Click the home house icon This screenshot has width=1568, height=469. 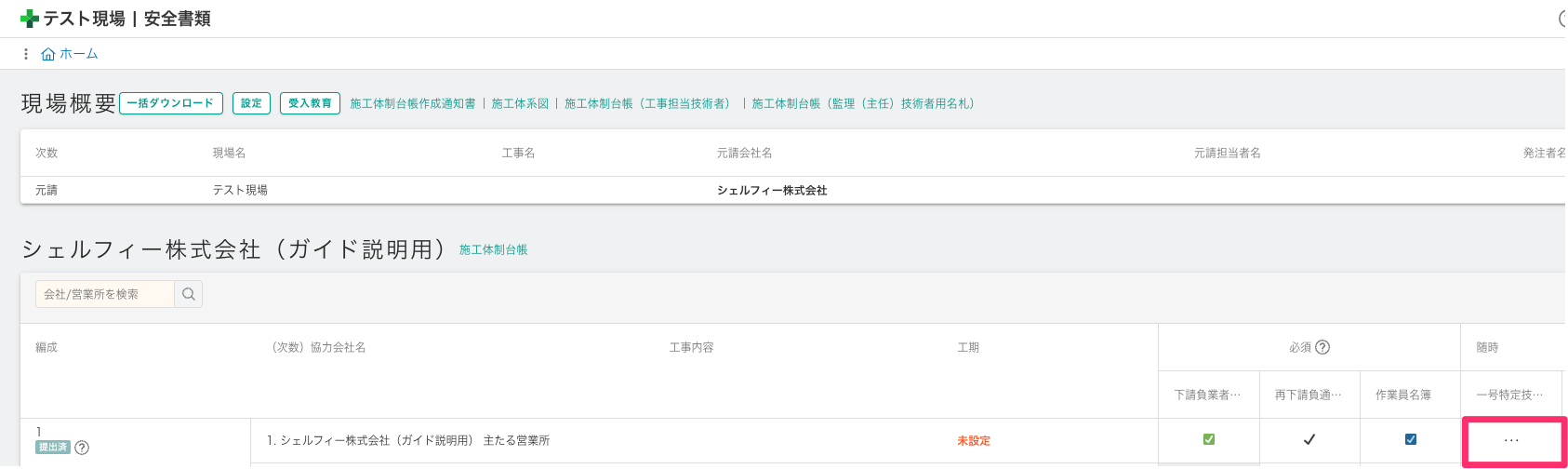tap(48, 54)
